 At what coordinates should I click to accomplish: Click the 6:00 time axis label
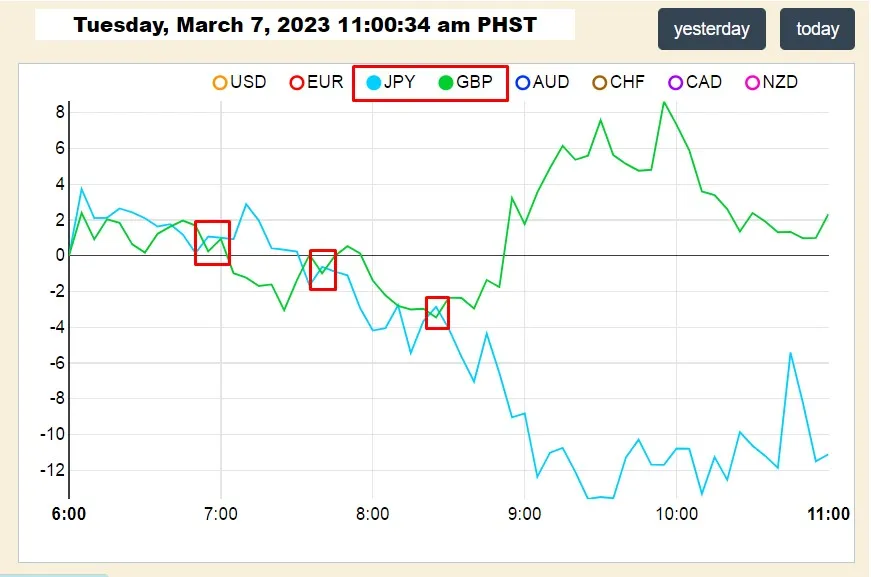click(69, 514)
